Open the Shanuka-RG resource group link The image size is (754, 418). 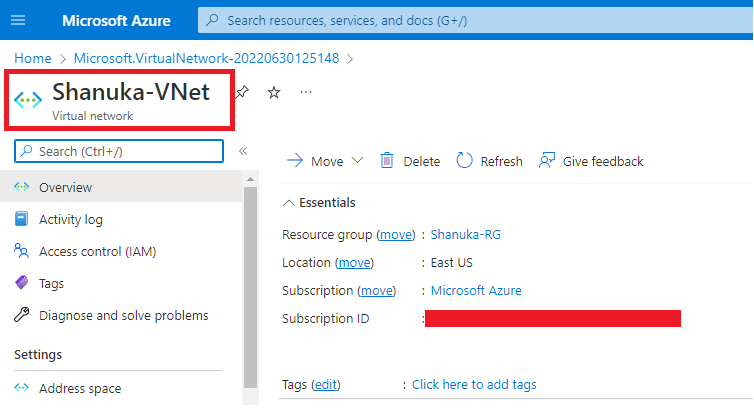click(465, 235)
